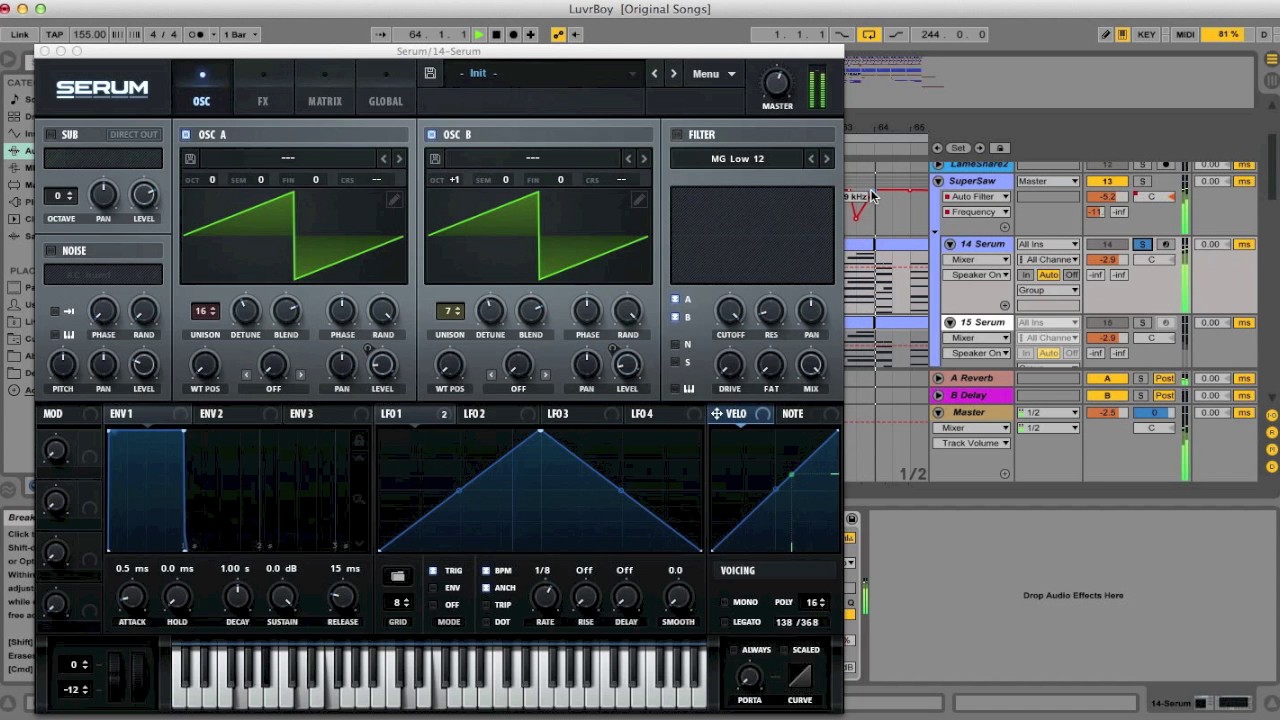
Task: Select the previous Serum preset arrow
Action: tap(654, 73)
